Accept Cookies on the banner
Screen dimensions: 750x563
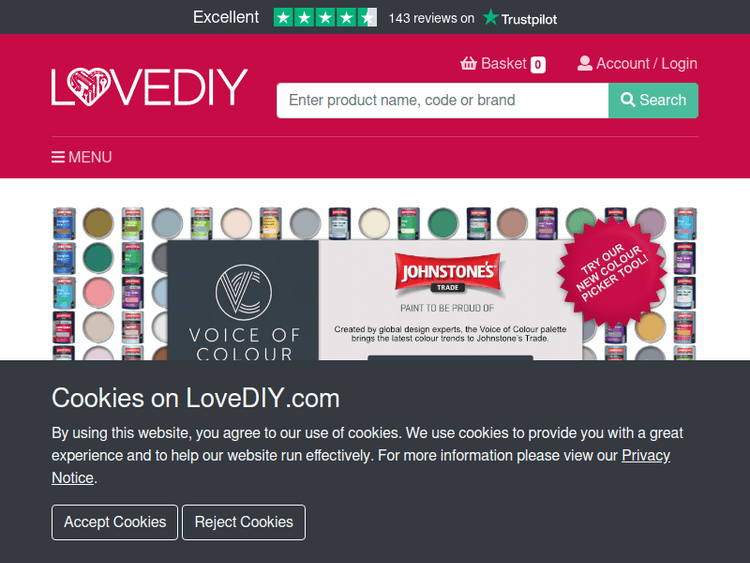115,522
